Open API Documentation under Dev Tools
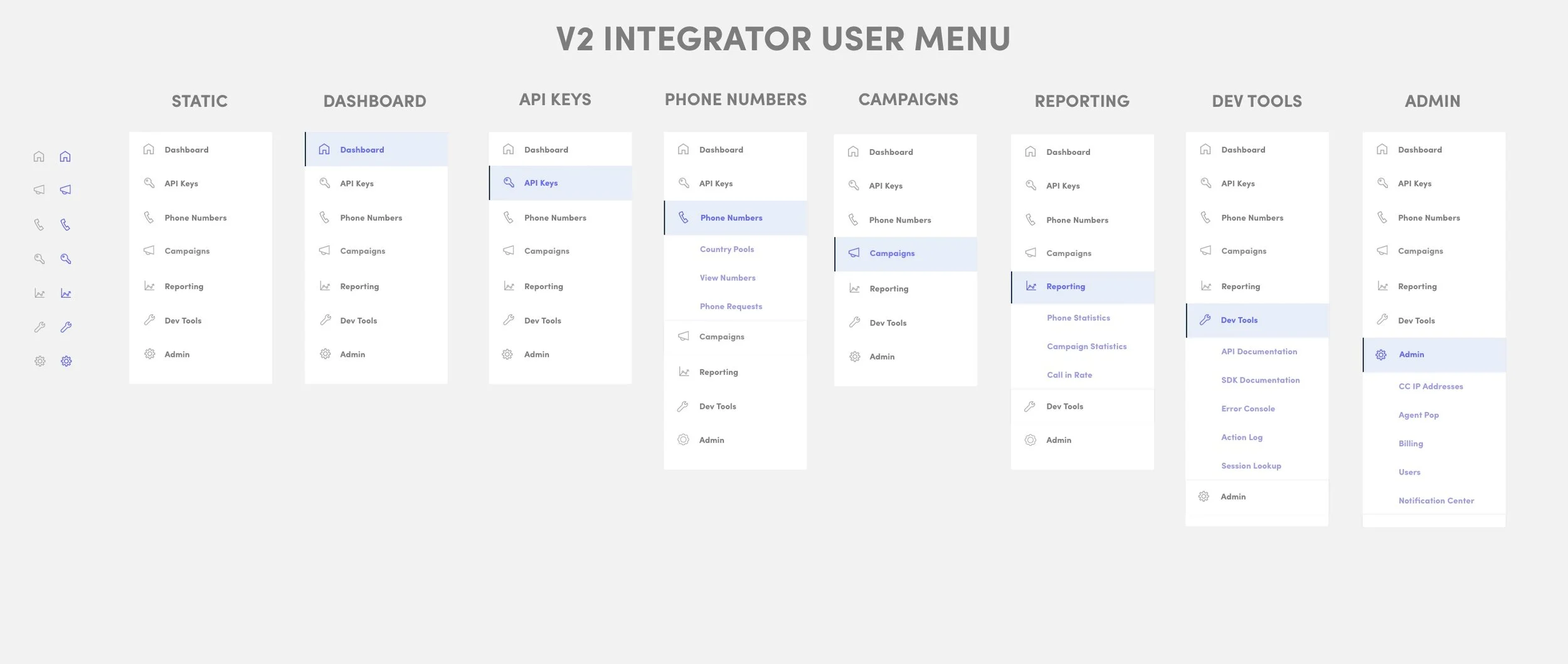Screen dimensions: 1568x664 [1259, 352]
